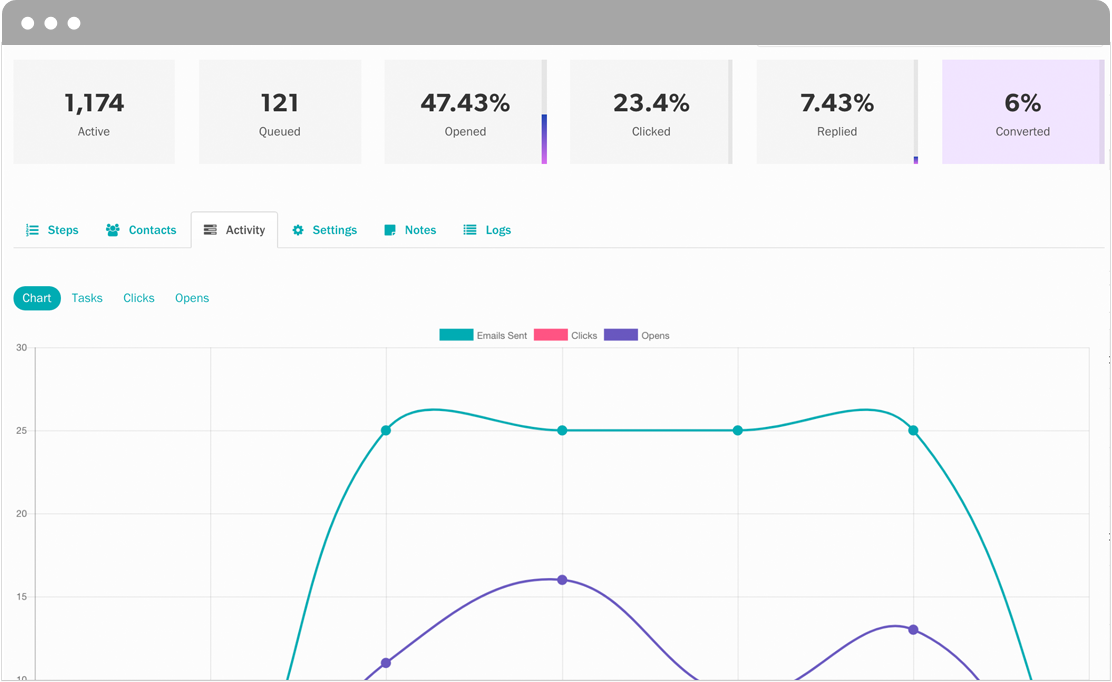Click the Steps list icon
Image resolution: width=1112 pixels, height=682 pixels.
32,230
